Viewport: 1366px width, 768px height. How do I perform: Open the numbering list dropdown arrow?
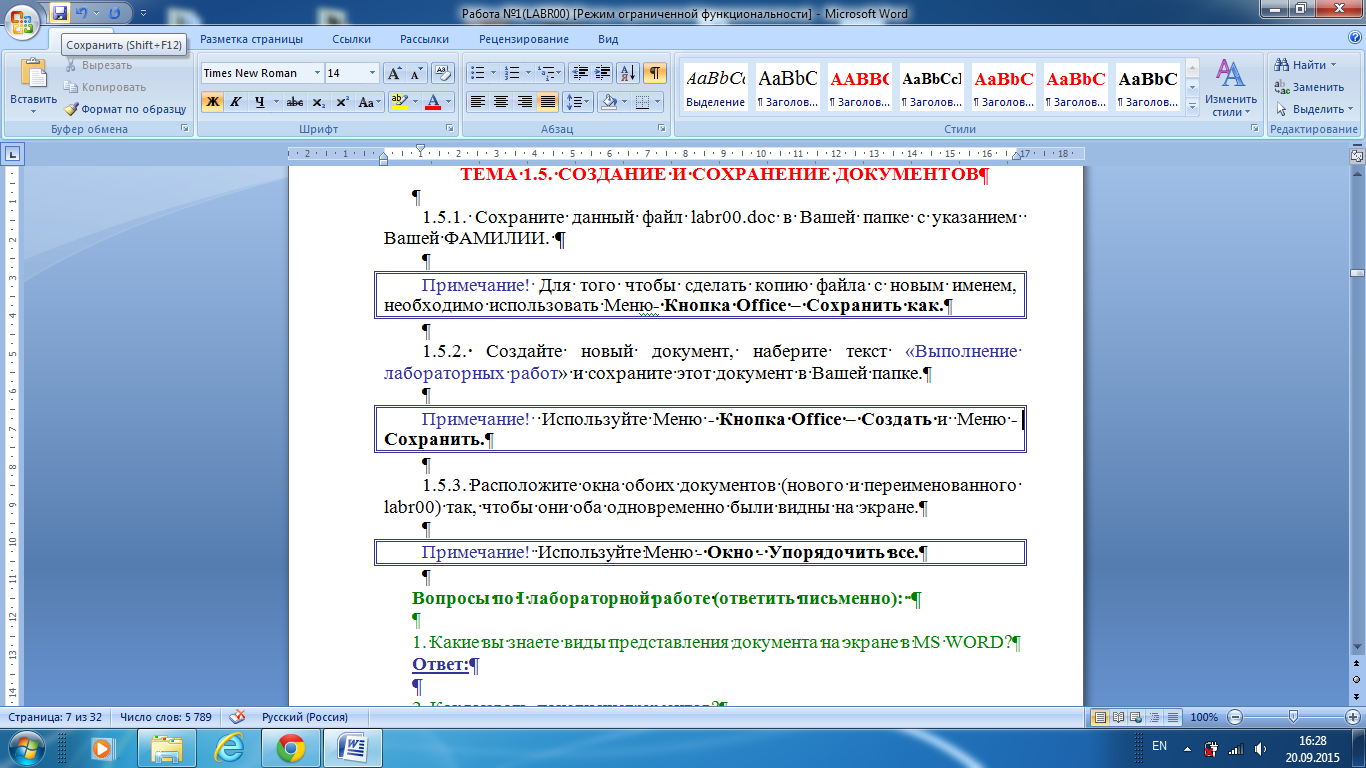[x=528, y=73]
